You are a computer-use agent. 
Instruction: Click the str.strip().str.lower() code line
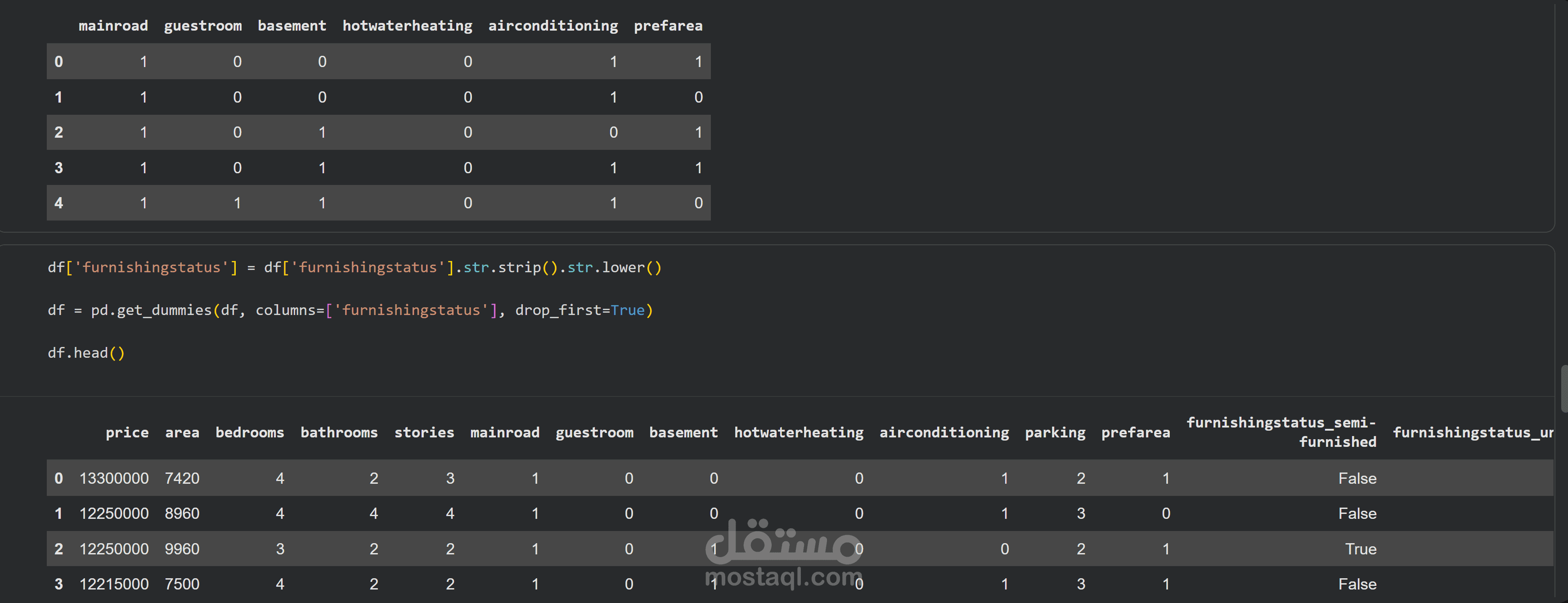tap(354, 267)
